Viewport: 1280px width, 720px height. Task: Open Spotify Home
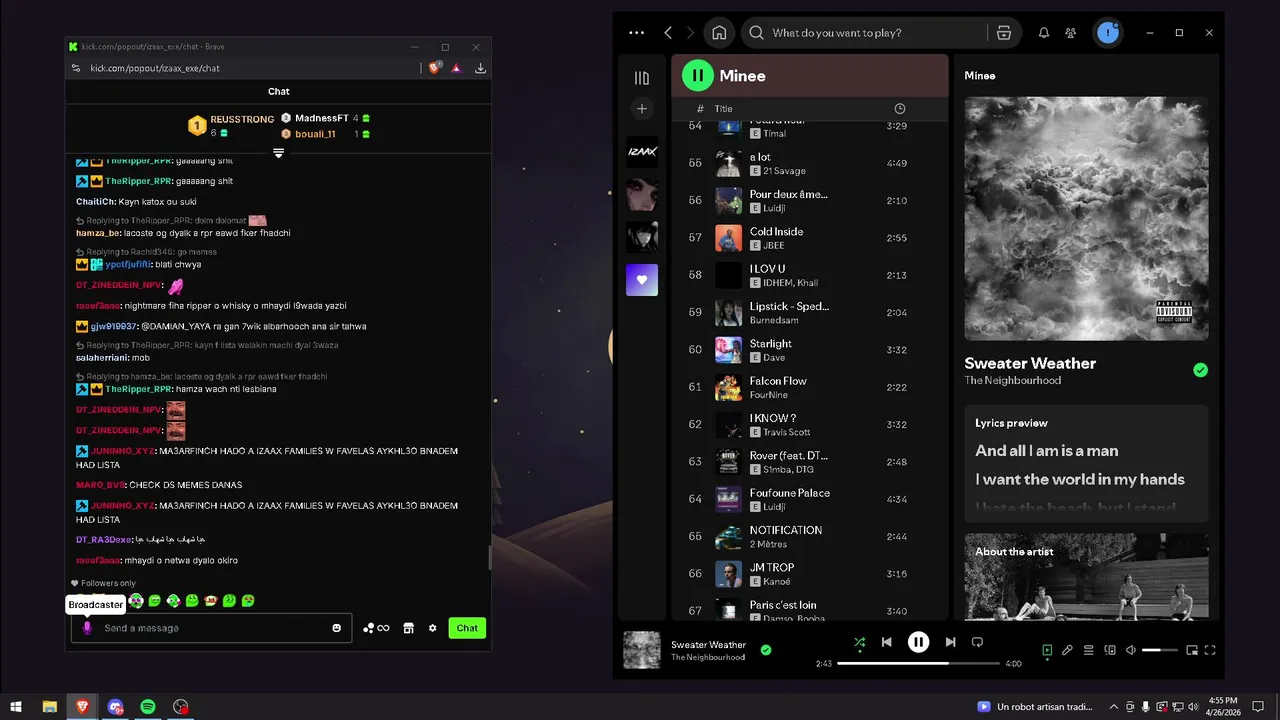719,32
